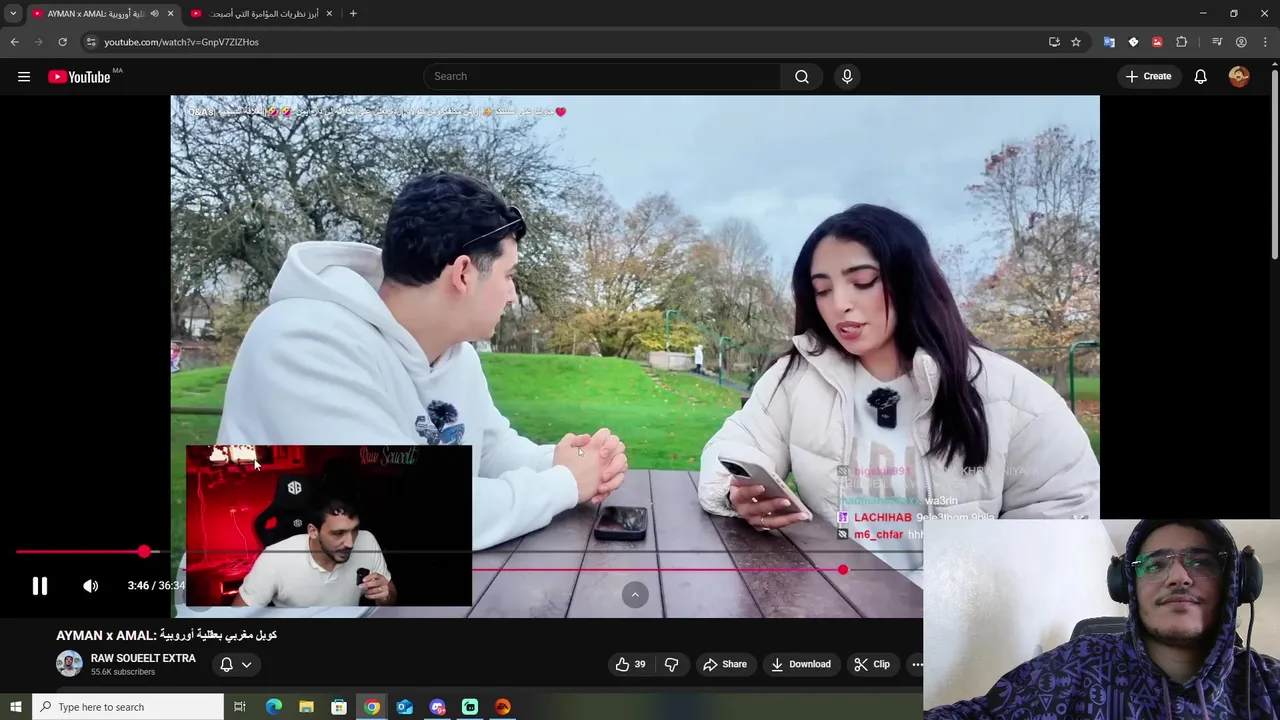
Task: Open the YouTube guide hamburger menu
Action: [24, 77]
